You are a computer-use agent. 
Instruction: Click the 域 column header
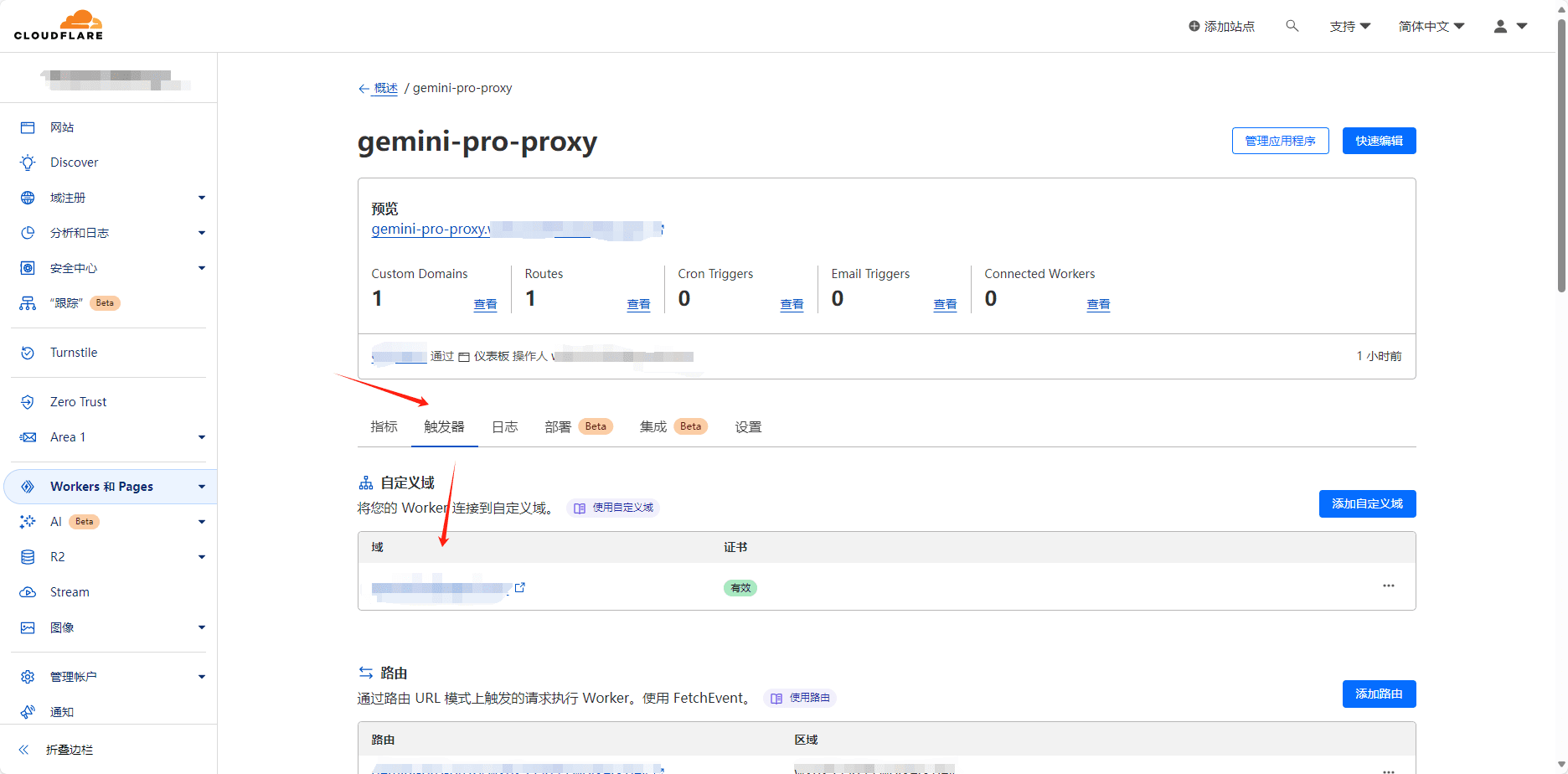[x=378, y=547]
